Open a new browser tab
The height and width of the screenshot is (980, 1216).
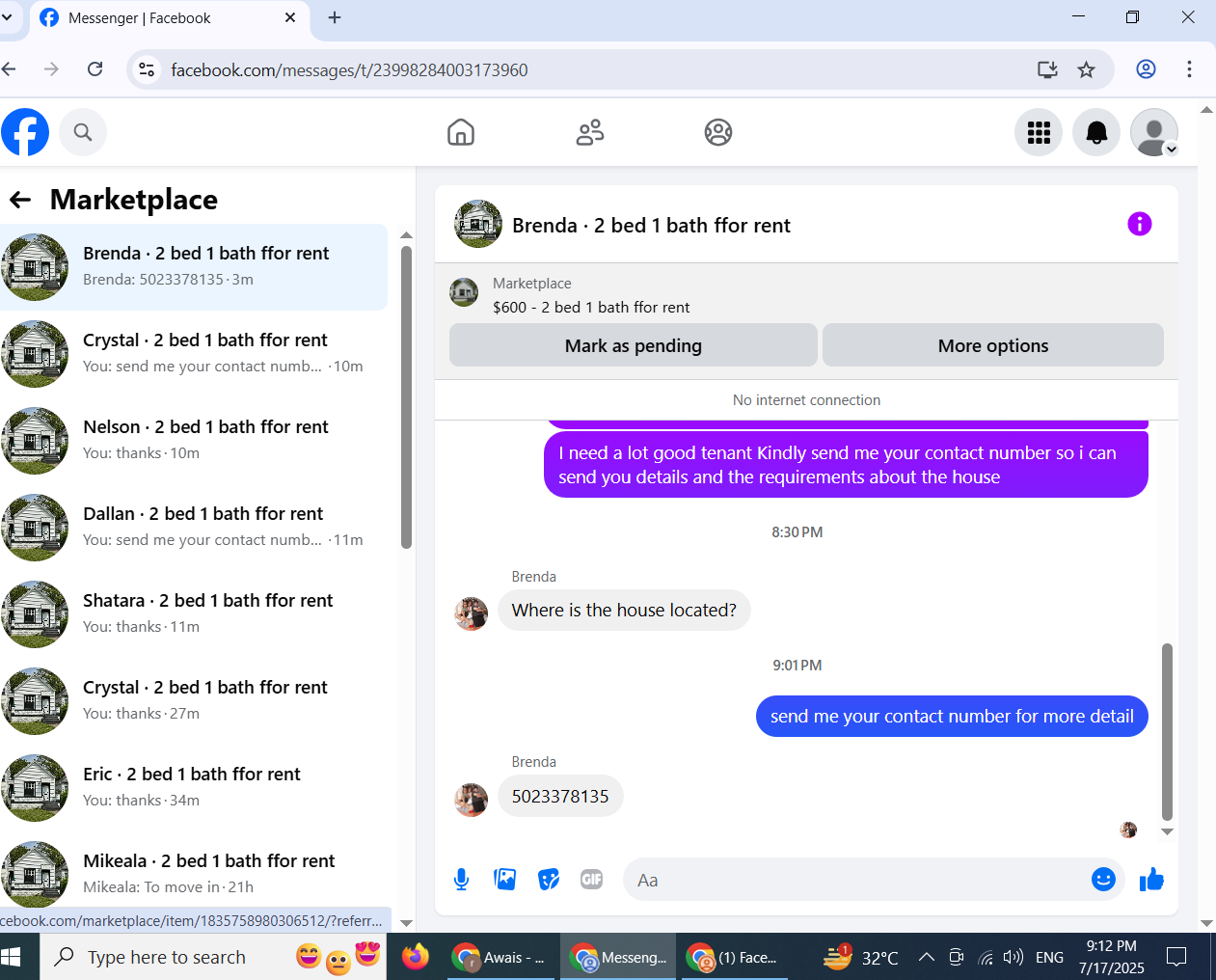(x=335, y=17)
